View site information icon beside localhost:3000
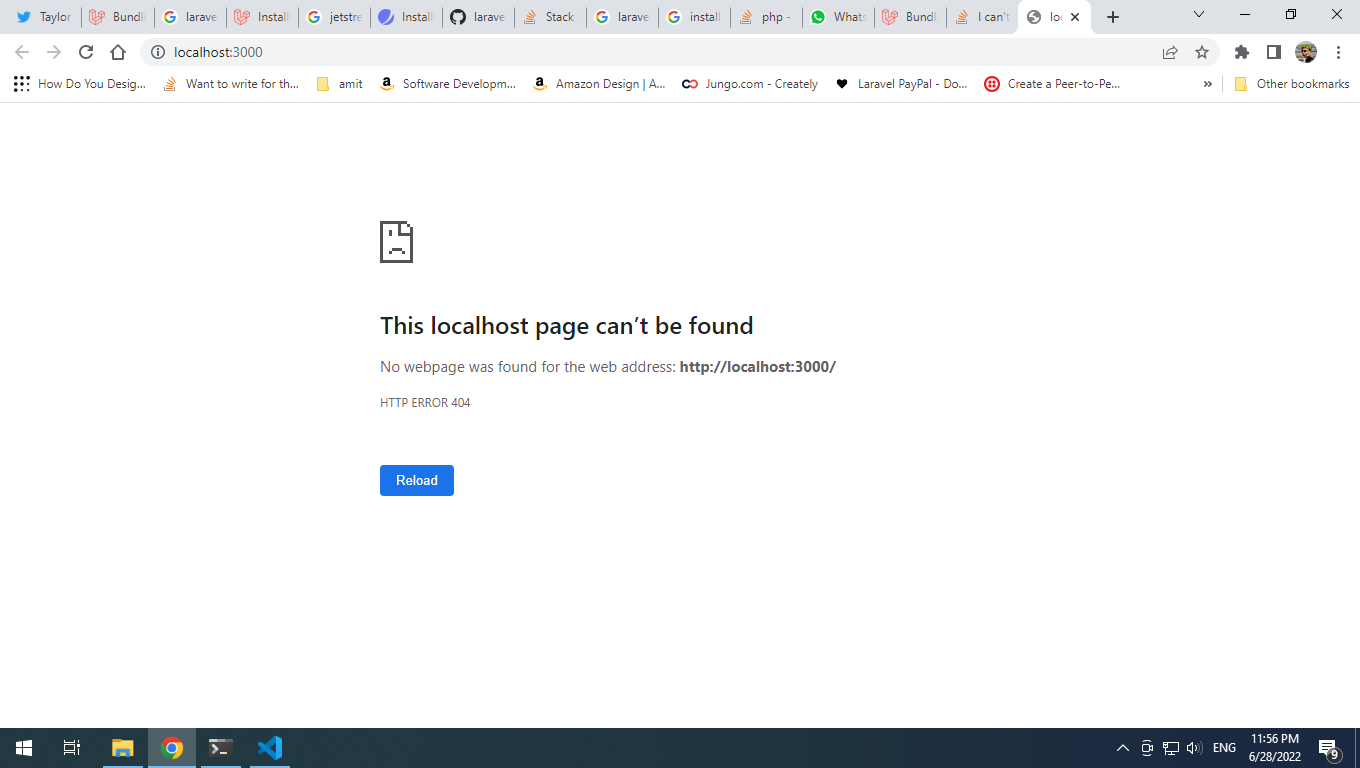Screen dimensions: 1360x768 point(158,52)
